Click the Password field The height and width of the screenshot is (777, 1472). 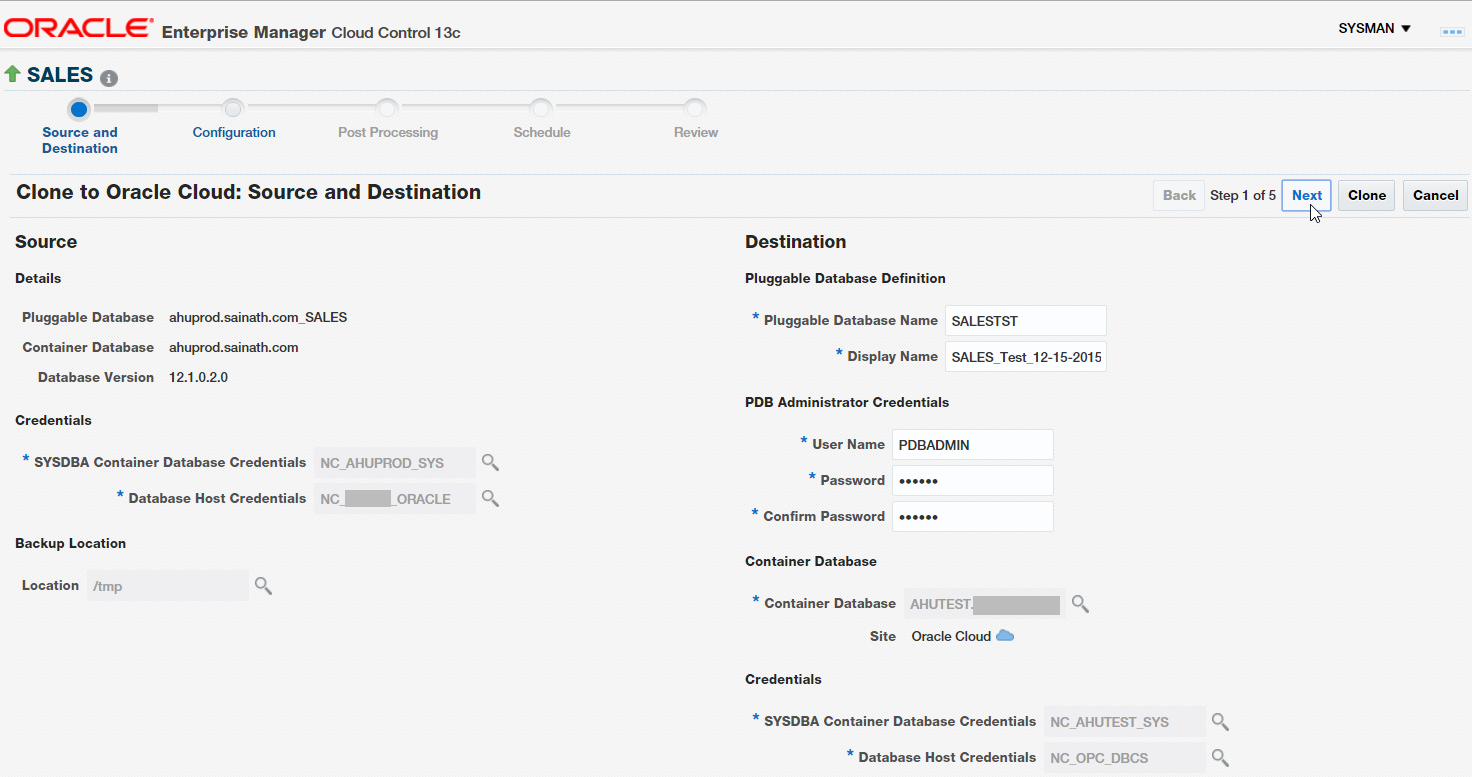point(973,481)
